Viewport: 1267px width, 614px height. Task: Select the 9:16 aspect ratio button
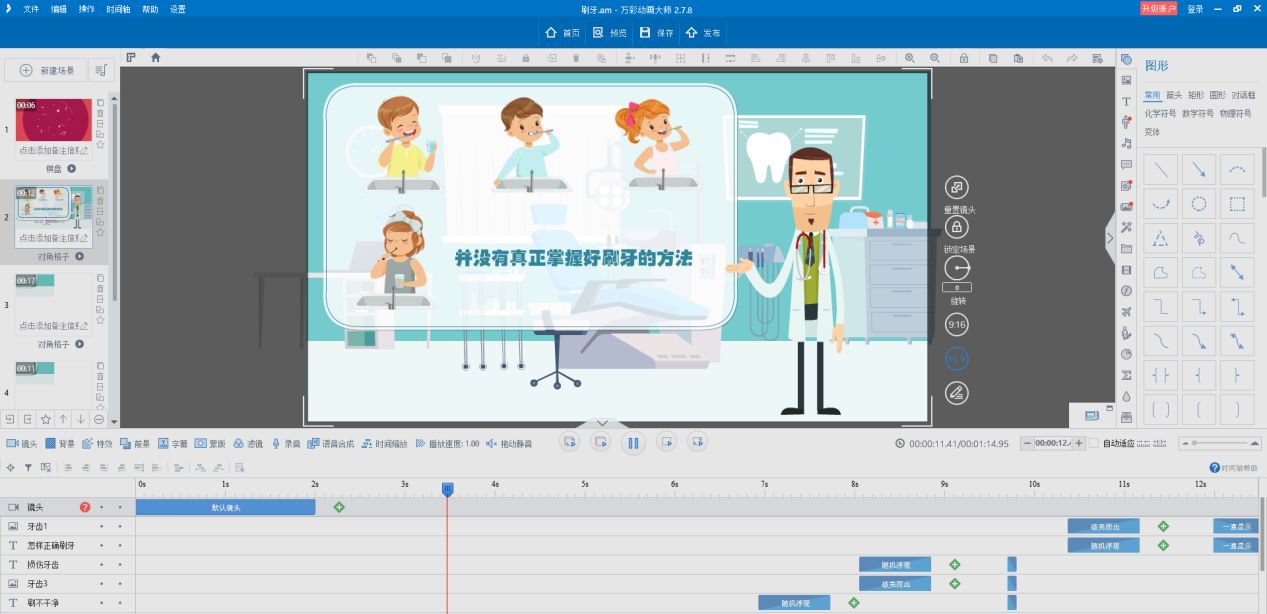pos(957,324)
